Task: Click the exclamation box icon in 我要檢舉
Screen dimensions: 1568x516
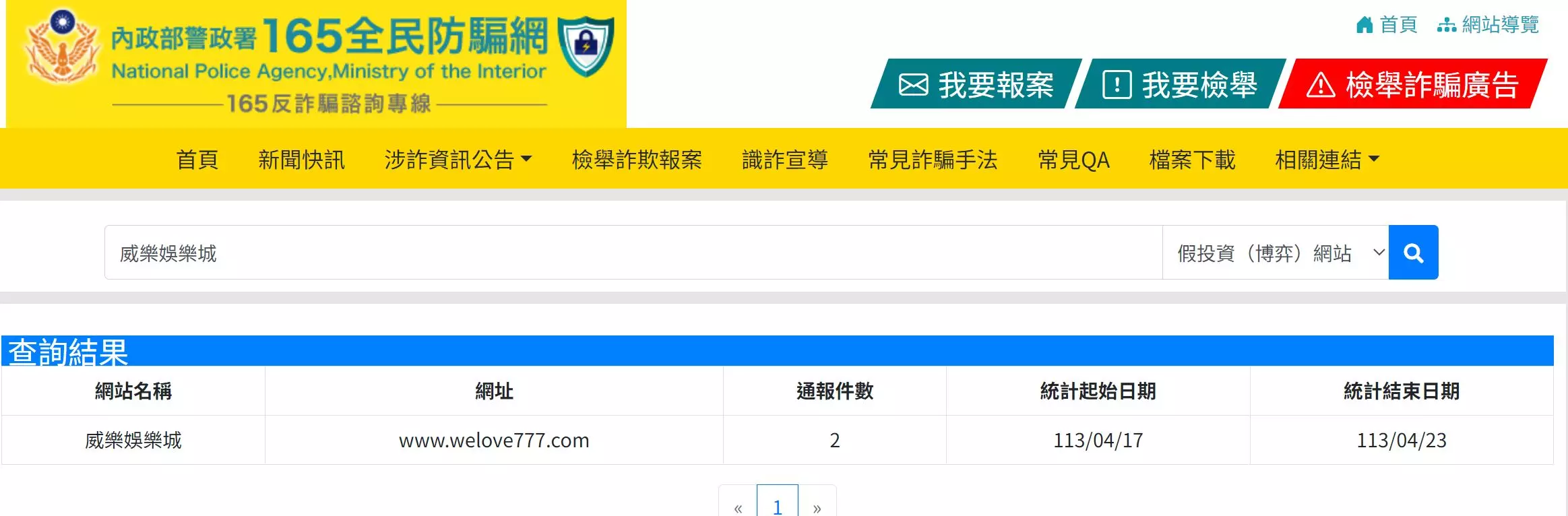Action: (1117, 86)
